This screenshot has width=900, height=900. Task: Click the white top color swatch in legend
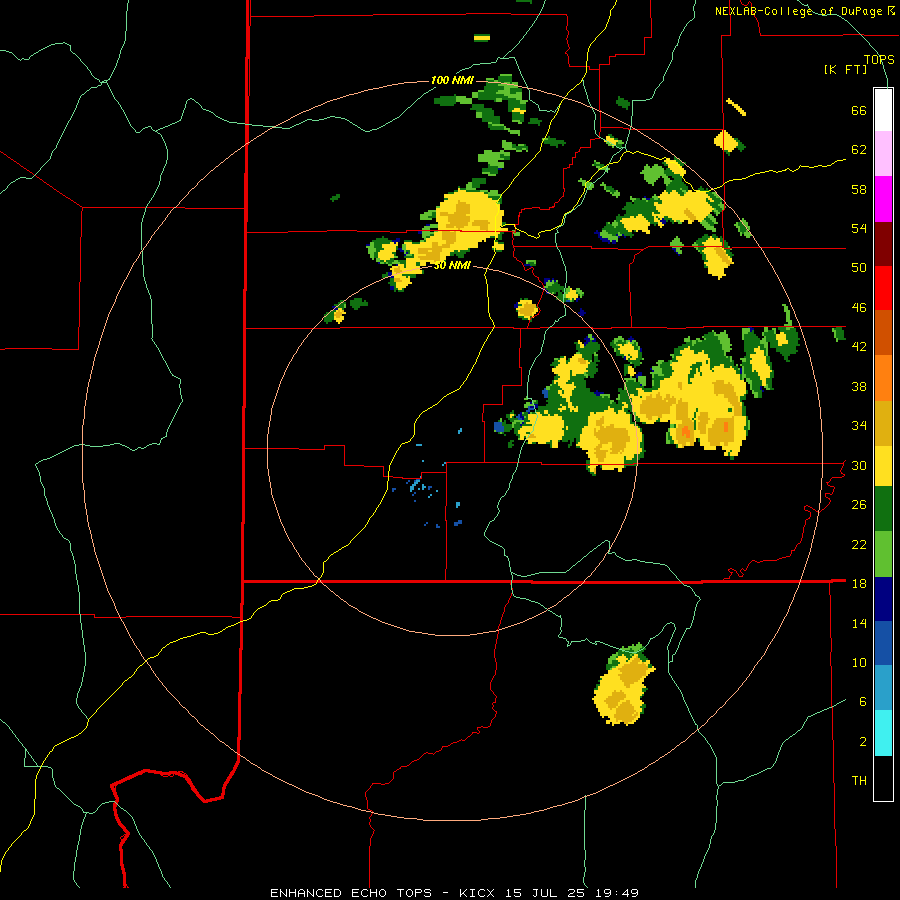(883, 110)
